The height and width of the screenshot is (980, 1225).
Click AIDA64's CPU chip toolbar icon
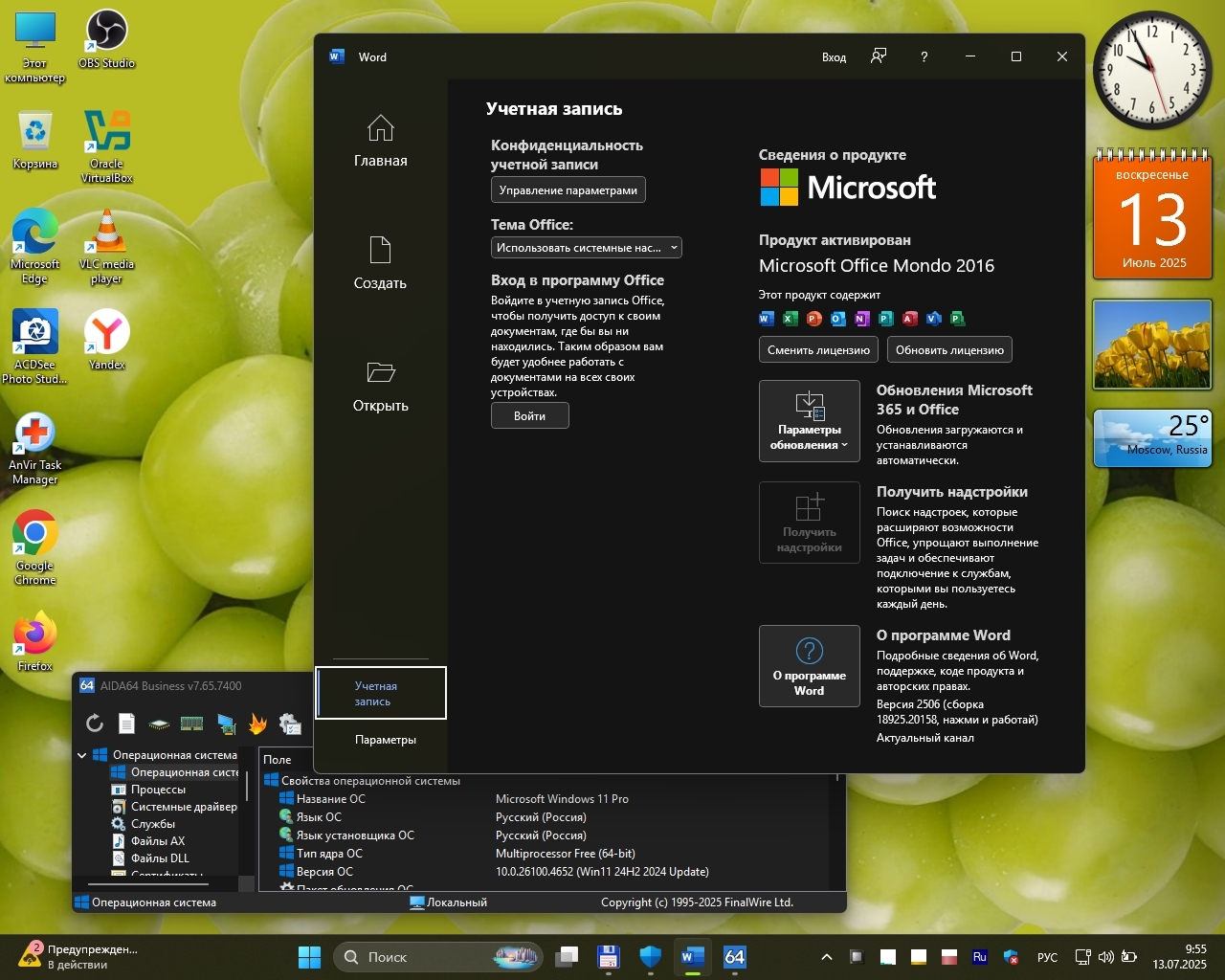tap(159, 724)
